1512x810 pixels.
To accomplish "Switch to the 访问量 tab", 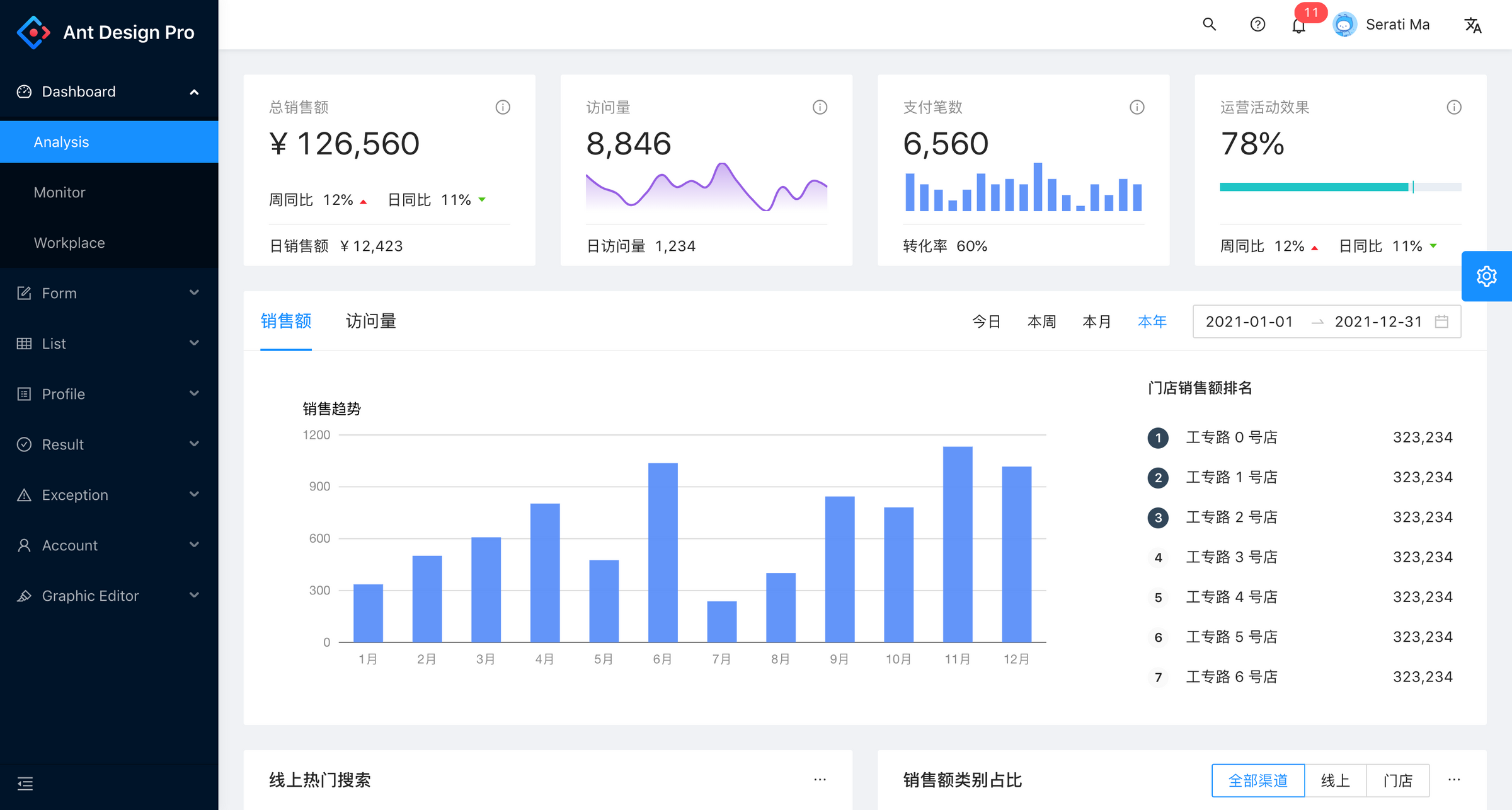I will coord(370,321).
